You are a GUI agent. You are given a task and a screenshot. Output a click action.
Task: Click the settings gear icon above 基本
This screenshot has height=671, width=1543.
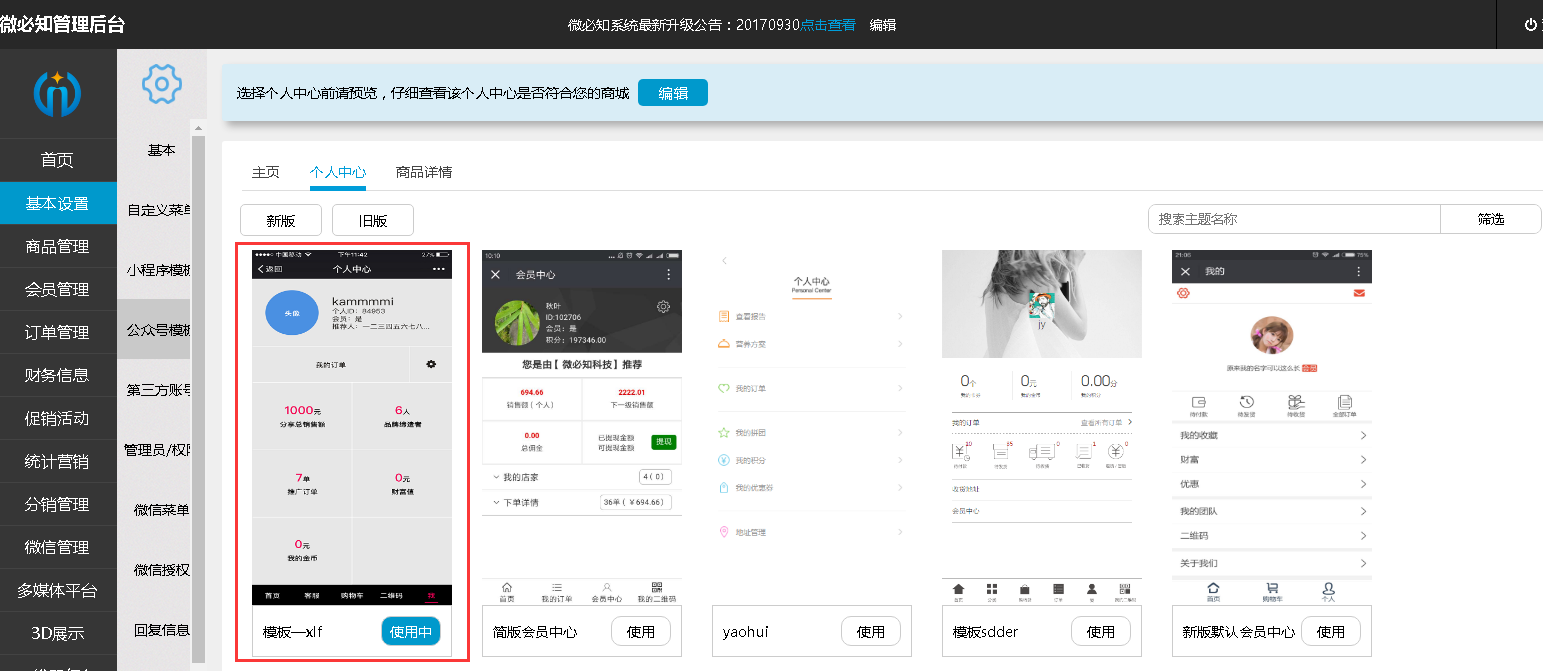[161, 84]
